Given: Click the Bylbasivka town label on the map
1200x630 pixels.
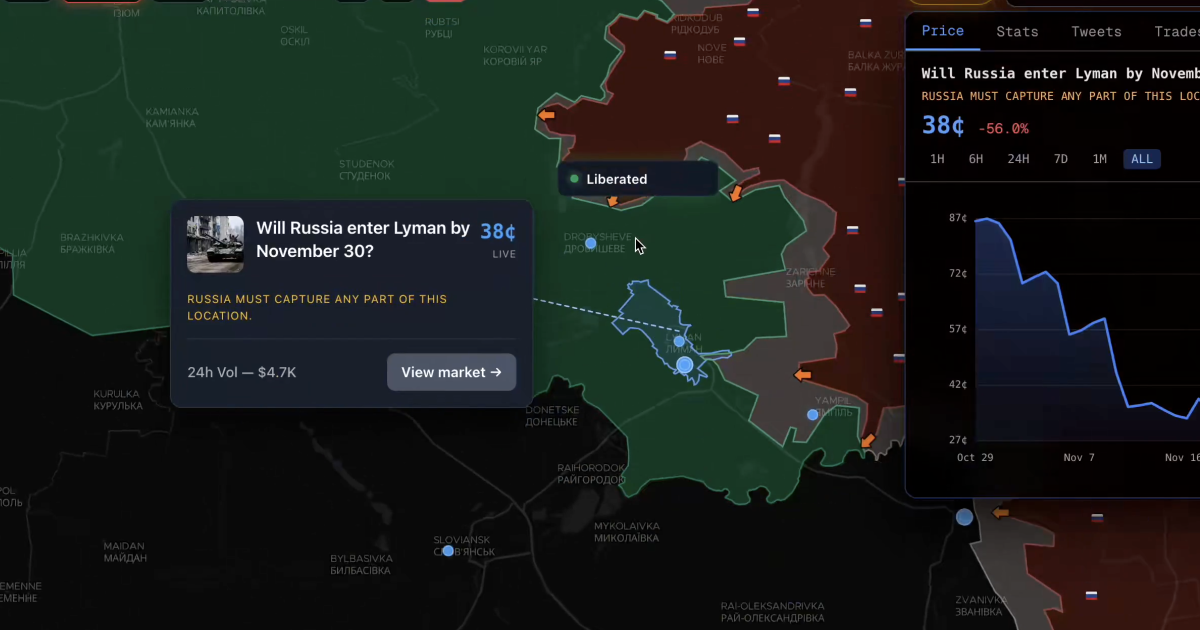Looking at the screenshot, I should [x=360, y=565].
